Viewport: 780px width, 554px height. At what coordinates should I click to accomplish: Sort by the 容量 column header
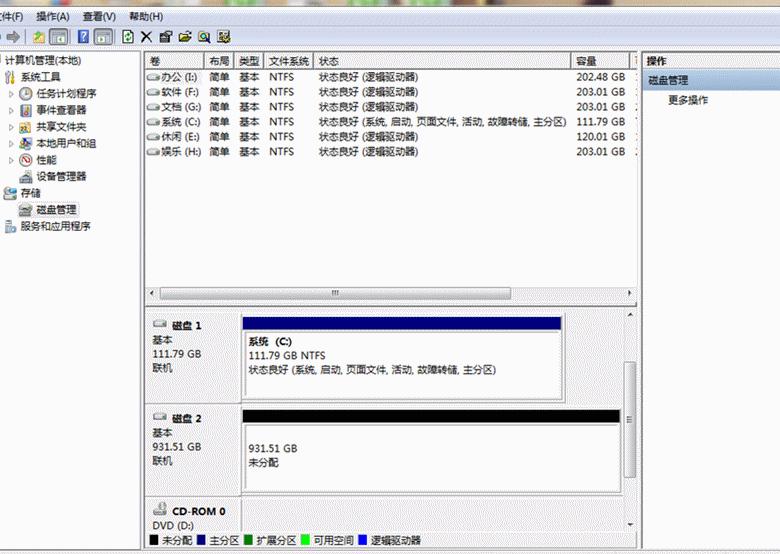tap(600, 61)
